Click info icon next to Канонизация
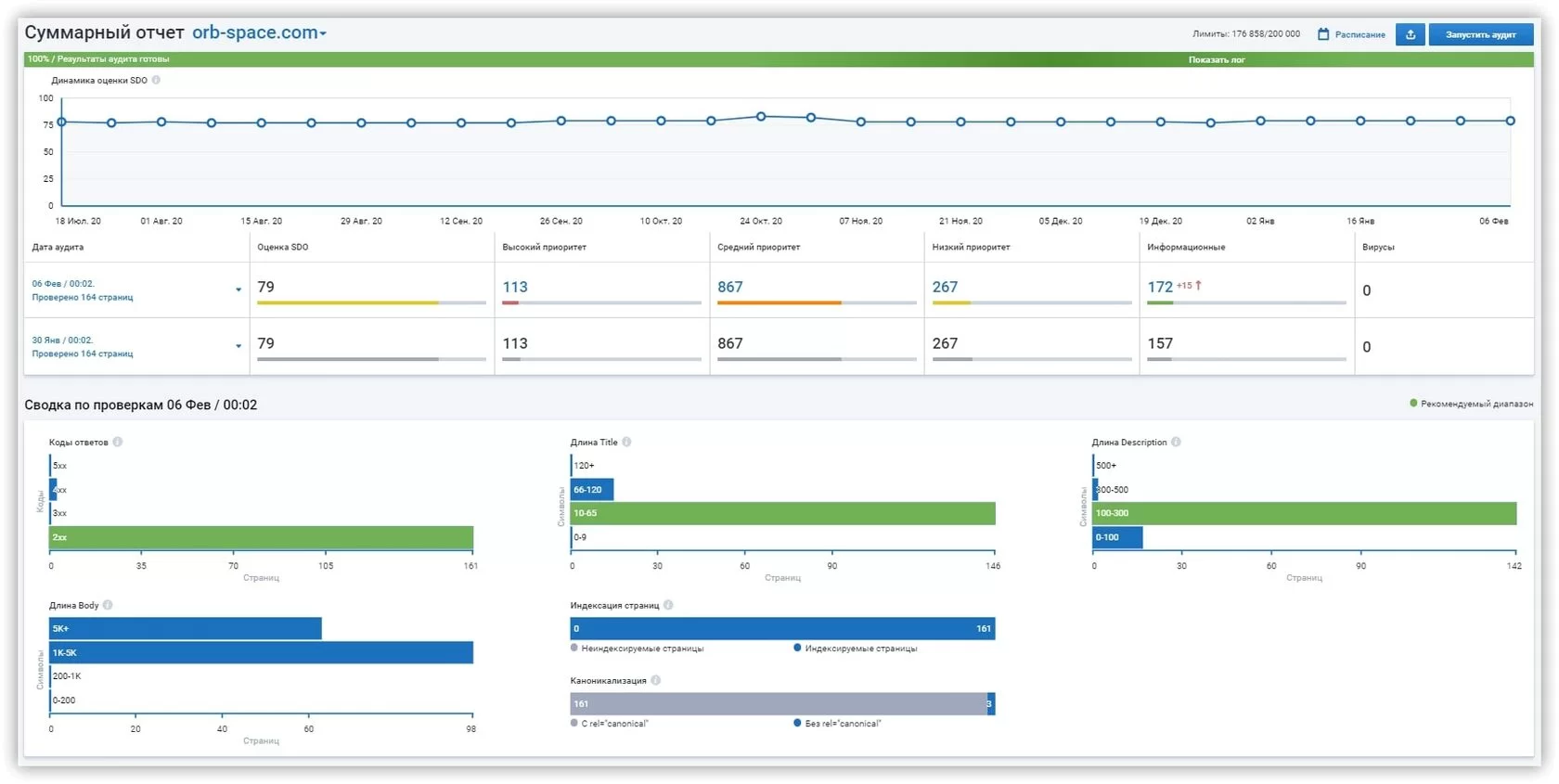1559x784 pixels. (655, 680)
